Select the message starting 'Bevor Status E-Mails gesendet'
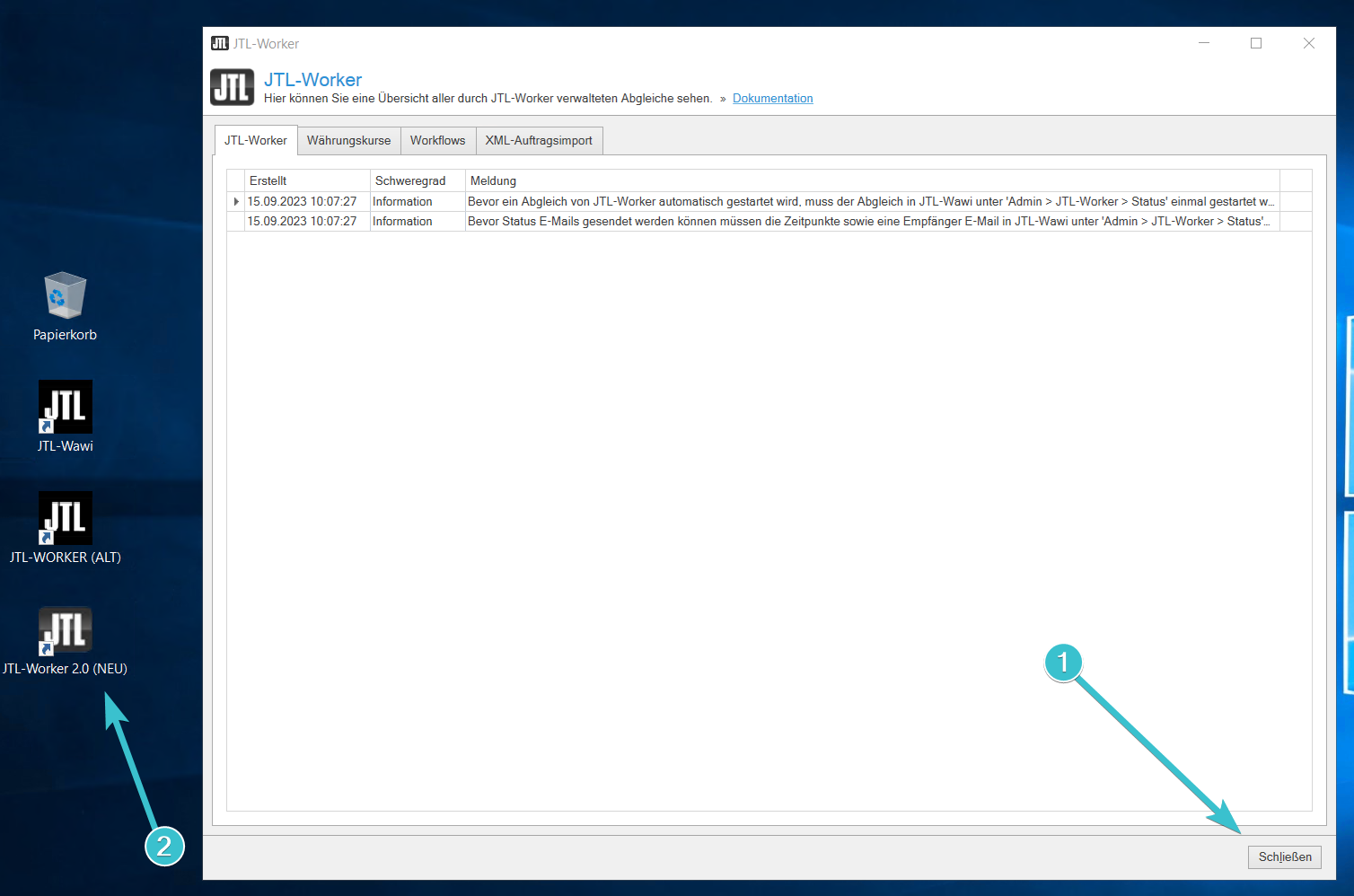The image size is (1354, 896). tap(872, 222)
